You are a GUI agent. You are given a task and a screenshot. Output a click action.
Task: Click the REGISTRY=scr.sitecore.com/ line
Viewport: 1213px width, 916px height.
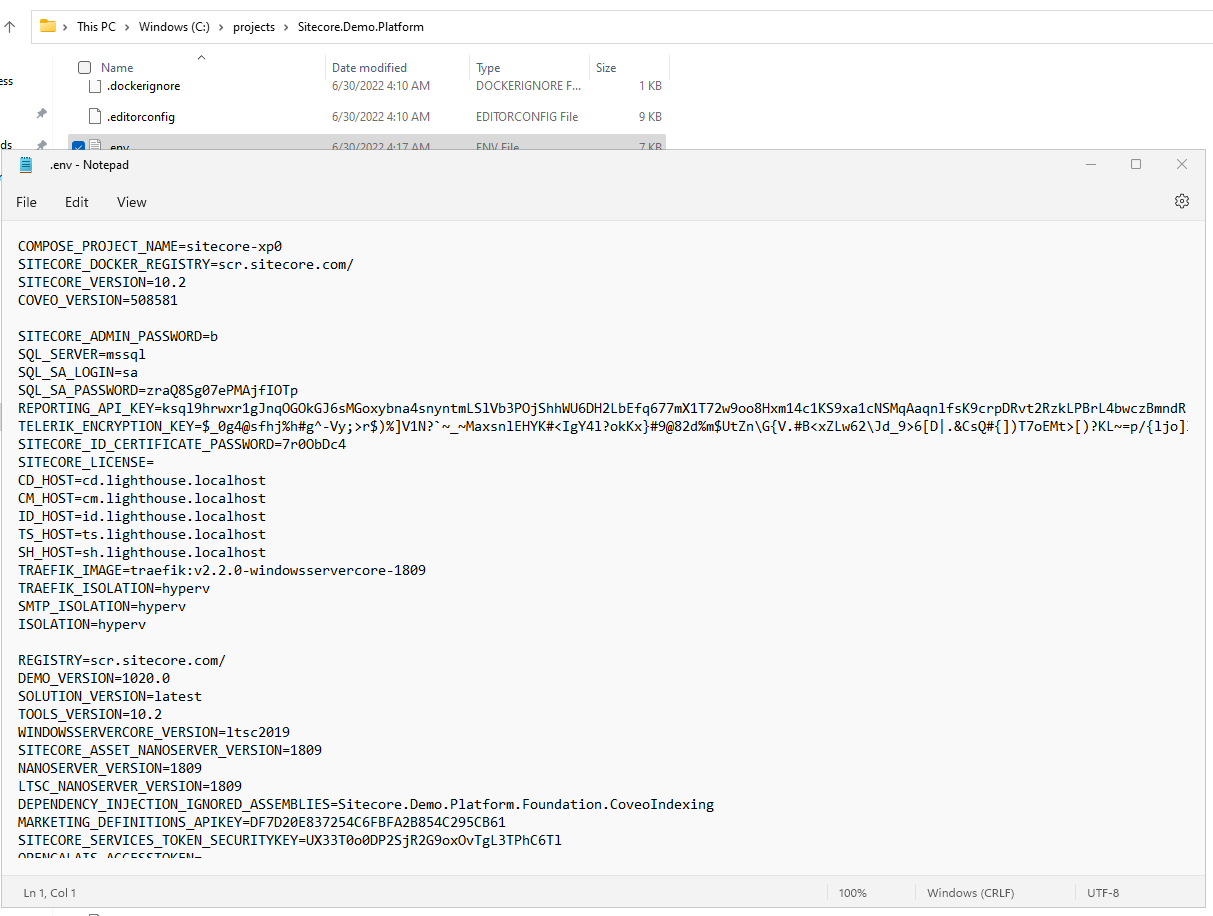coord(122,660)
